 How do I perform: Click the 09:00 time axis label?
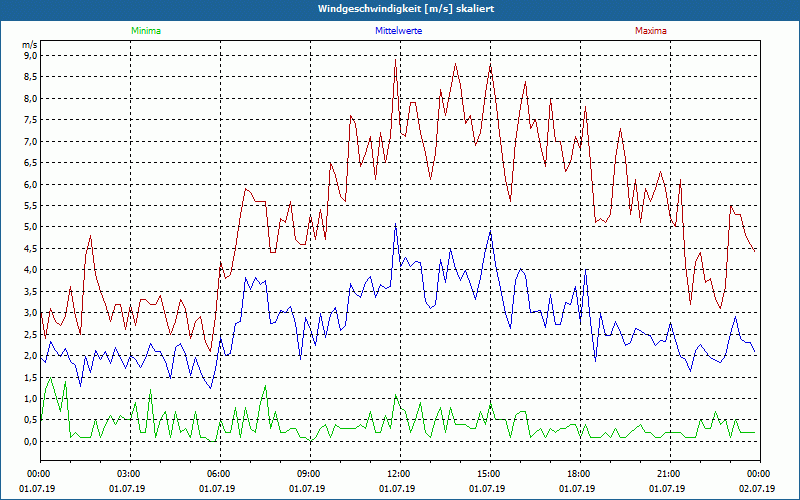click(310, 474)
